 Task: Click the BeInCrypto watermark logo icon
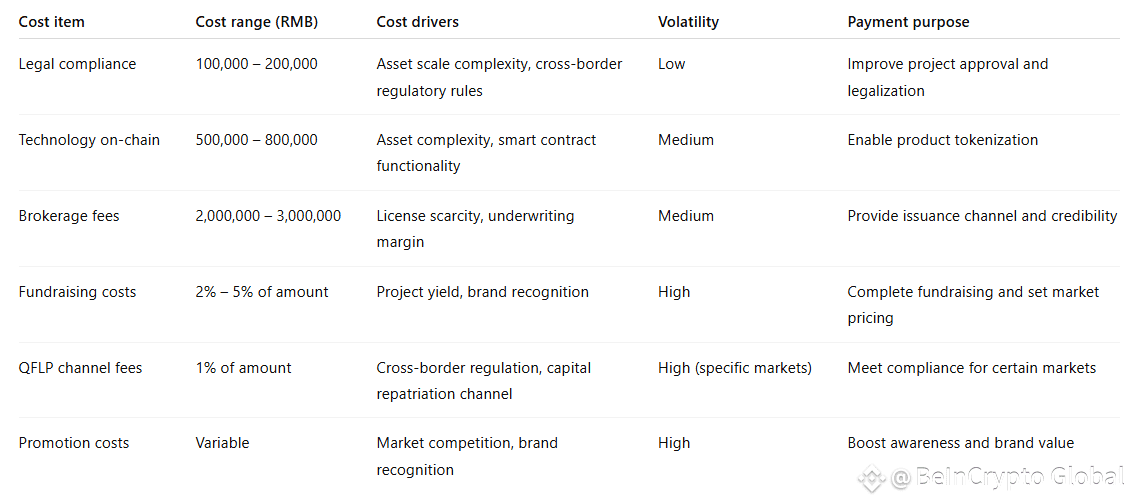pos(872,478)
